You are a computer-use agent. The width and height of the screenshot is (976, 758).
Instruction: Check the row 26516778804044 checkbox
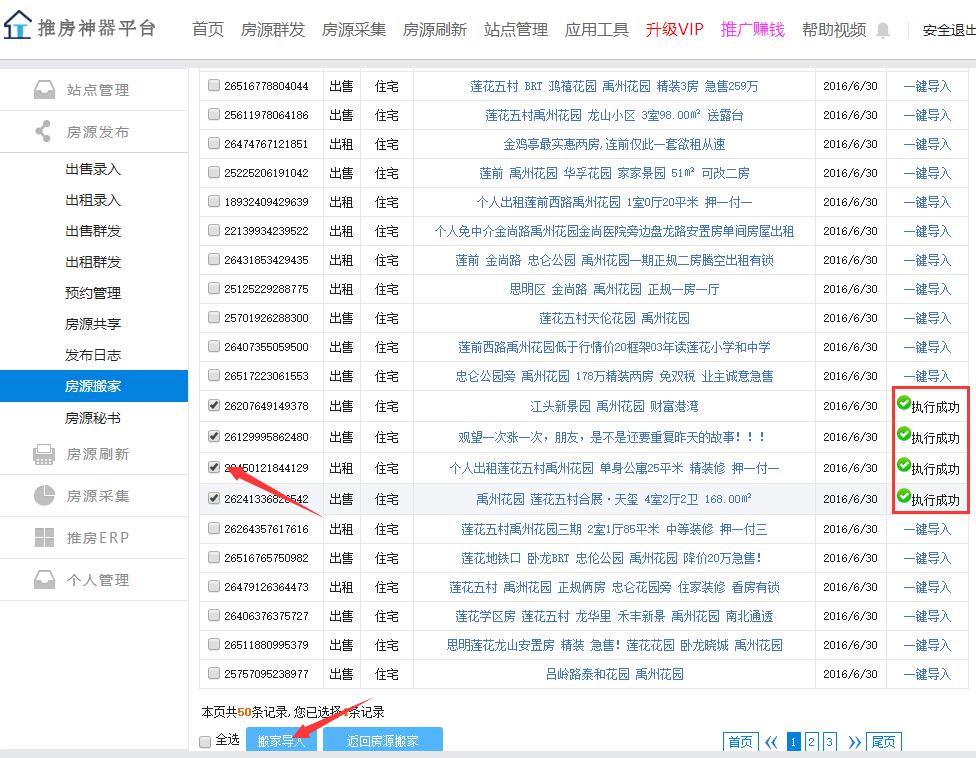(214, 86)
